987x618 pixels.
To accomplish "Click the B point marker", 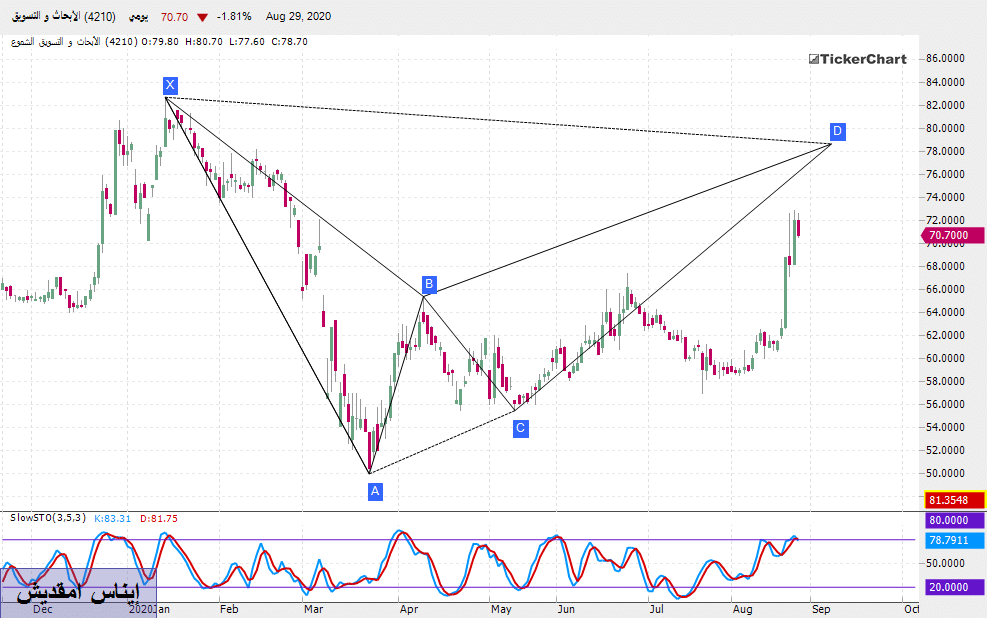I will (428, 285).
